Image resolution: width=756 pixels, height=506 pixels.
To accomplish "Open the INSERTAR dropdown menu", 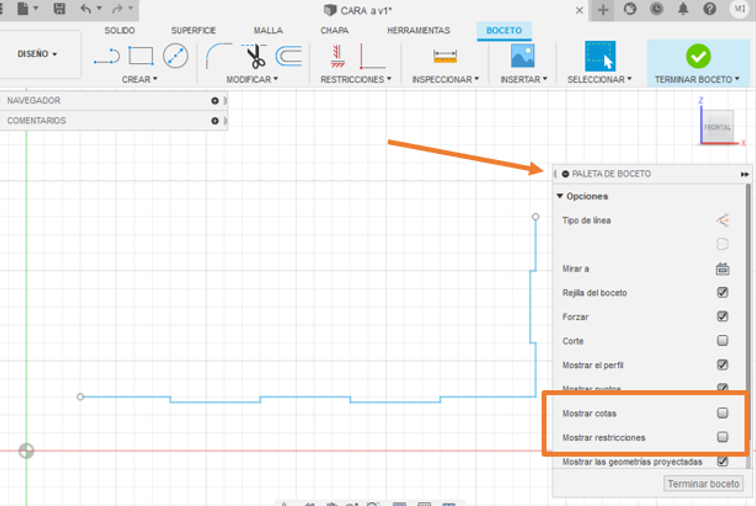I will (x=524, y=79).
